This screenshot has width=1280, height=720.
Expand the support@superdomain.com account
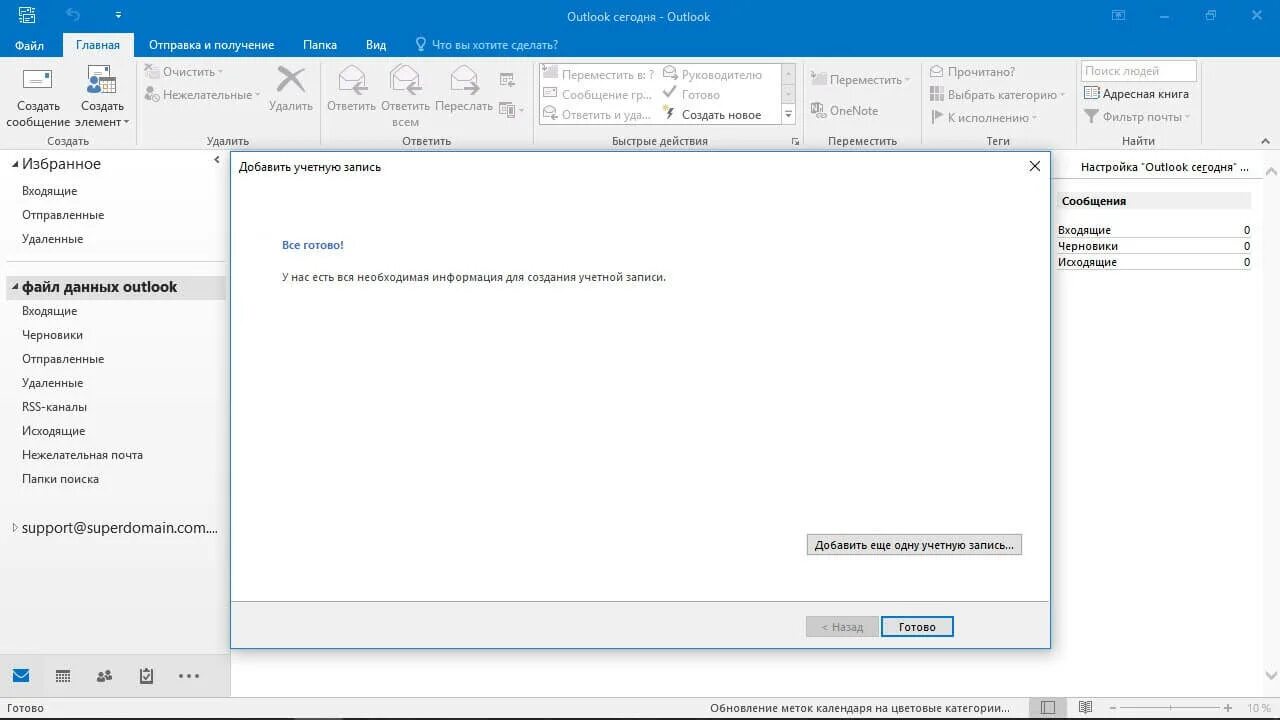pos(15,528)
